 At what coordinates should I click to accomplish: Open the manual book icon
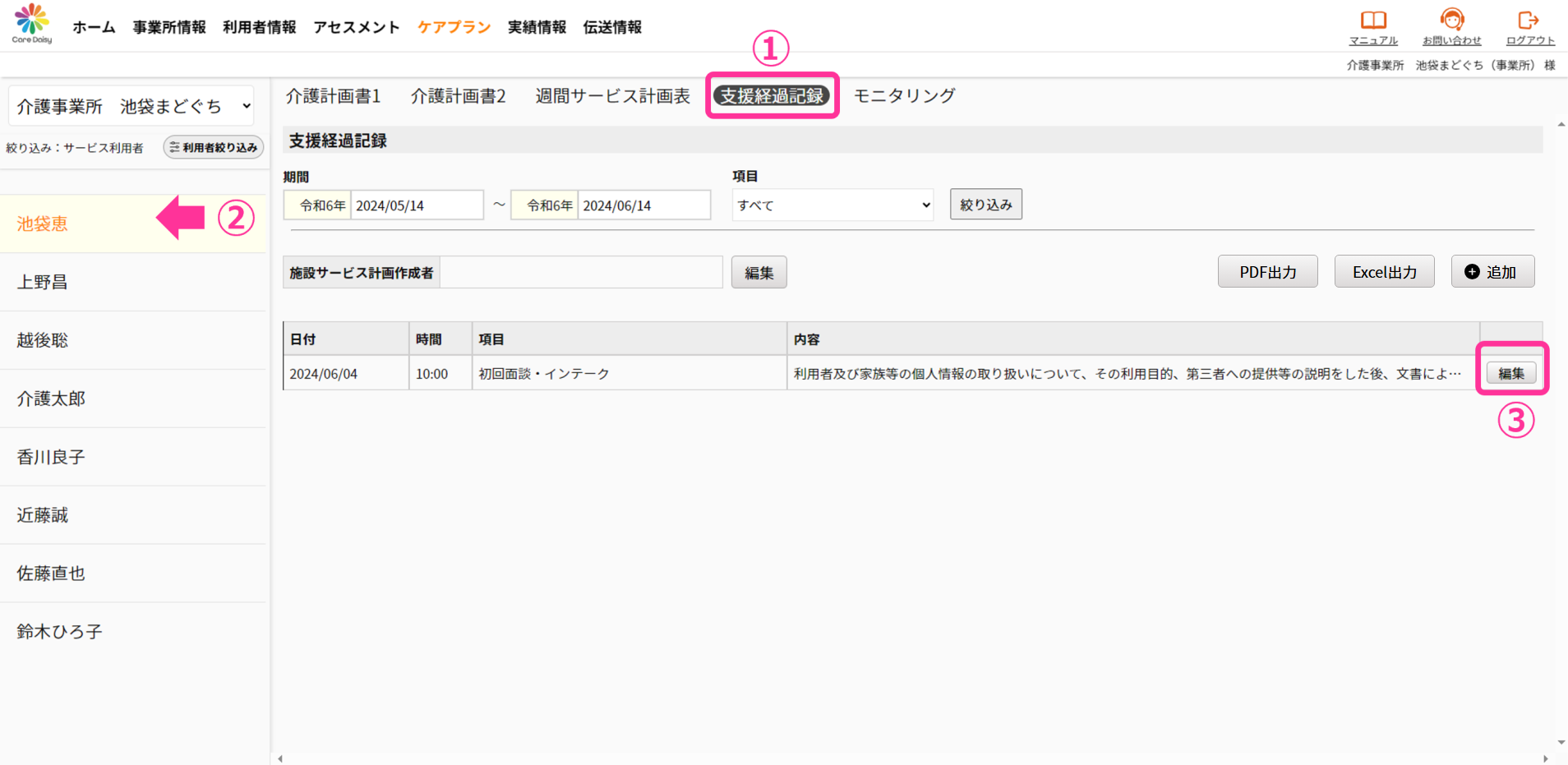(x=1373, y=20)
